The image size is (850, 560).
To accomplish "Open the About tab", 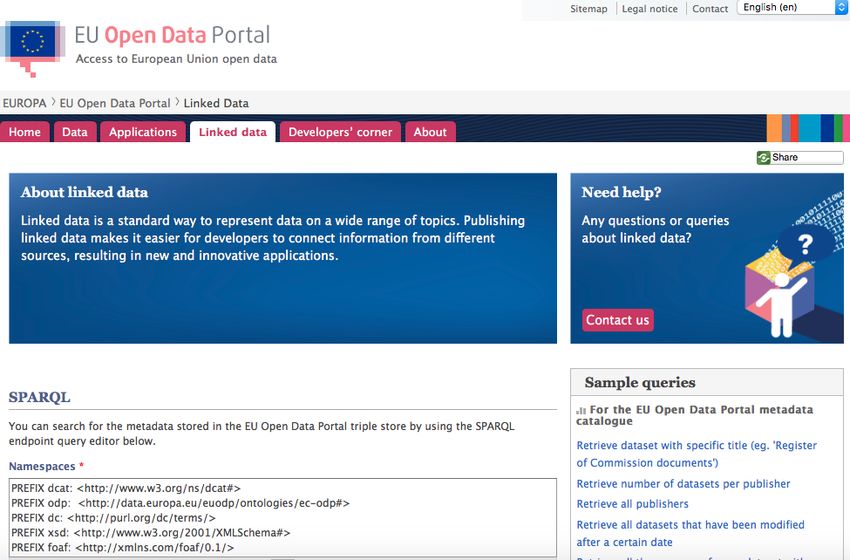I will (430, 132).
